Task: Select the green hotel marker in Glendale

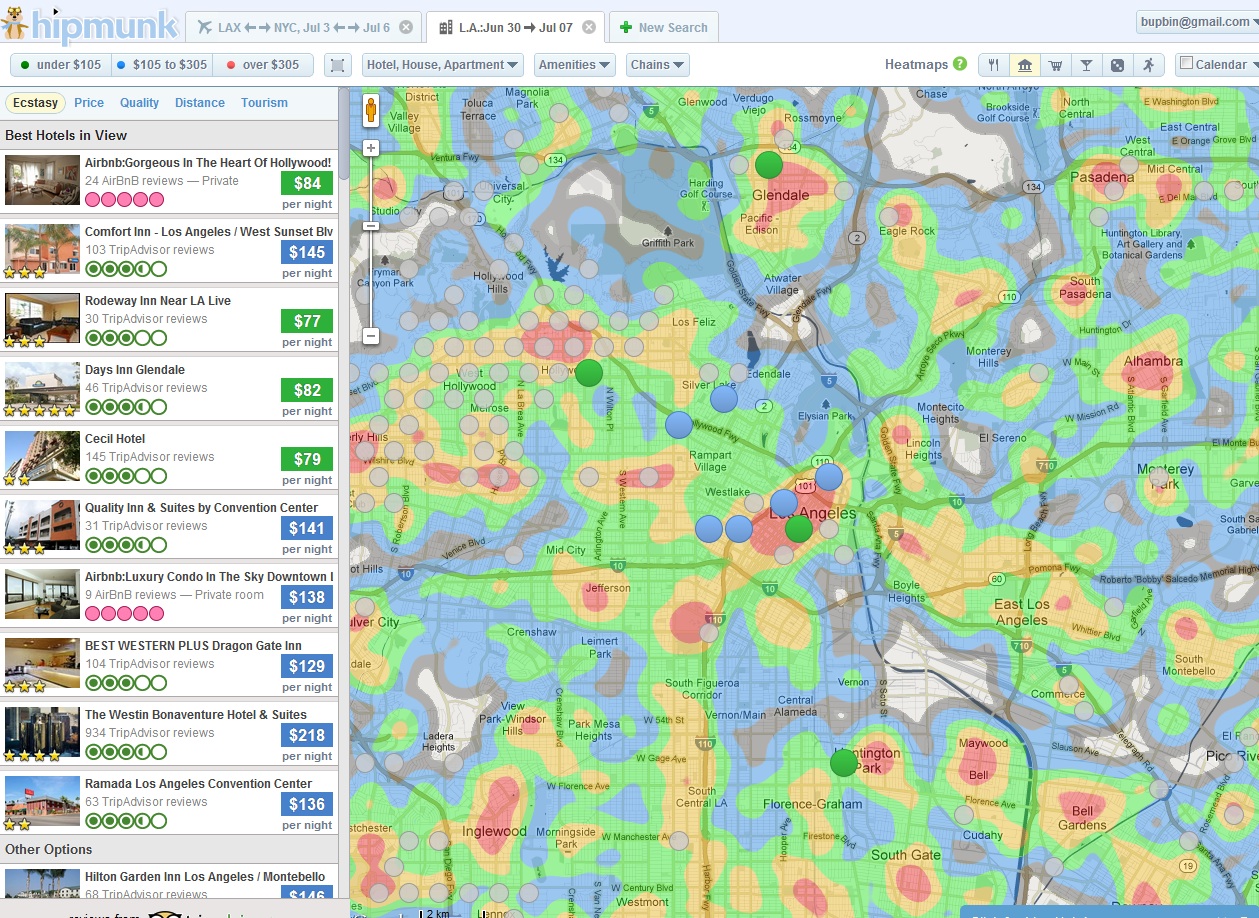Action: (768, 165)
